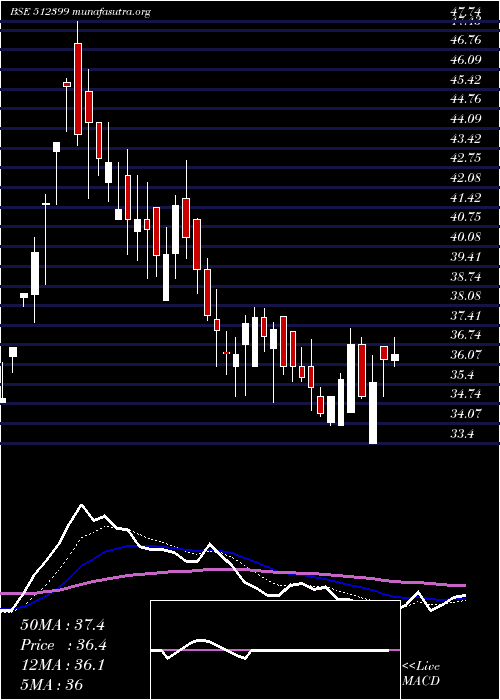Select the tallest red candlestick at the peak

click(78, 89)
